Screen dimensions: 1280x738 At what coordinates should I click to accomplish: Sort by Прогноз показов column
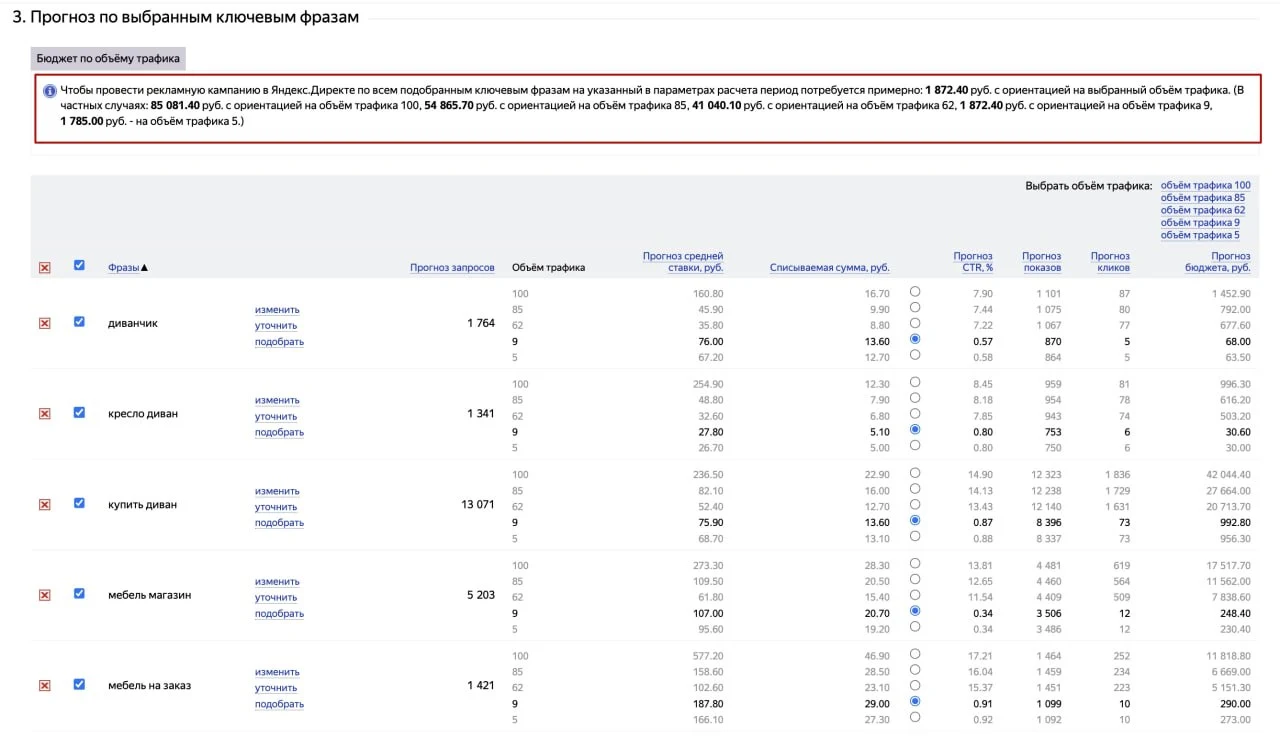pyautogui.click(x=1042, y=262)
